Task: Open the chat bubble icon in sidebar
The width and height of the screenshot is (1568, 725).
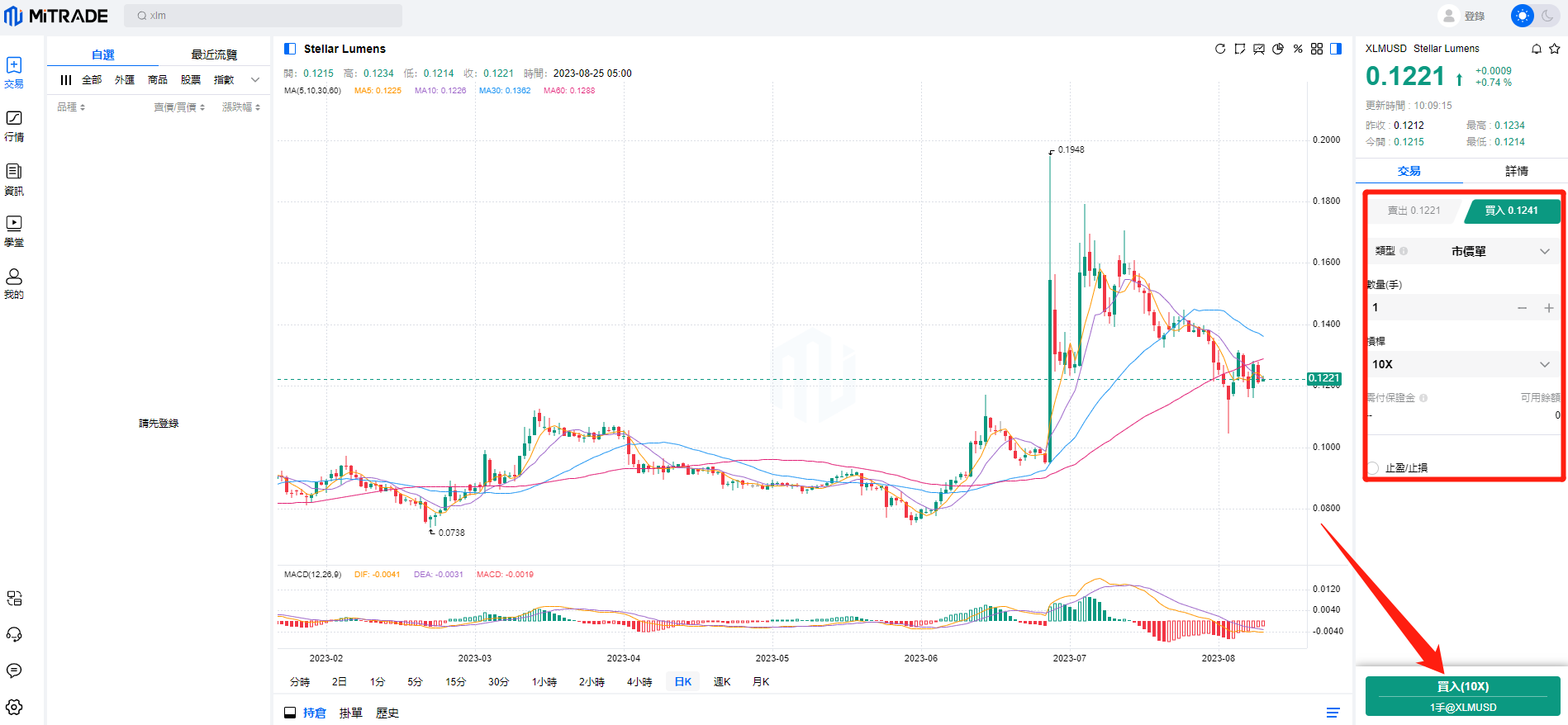Action: [x=14, y=671]
